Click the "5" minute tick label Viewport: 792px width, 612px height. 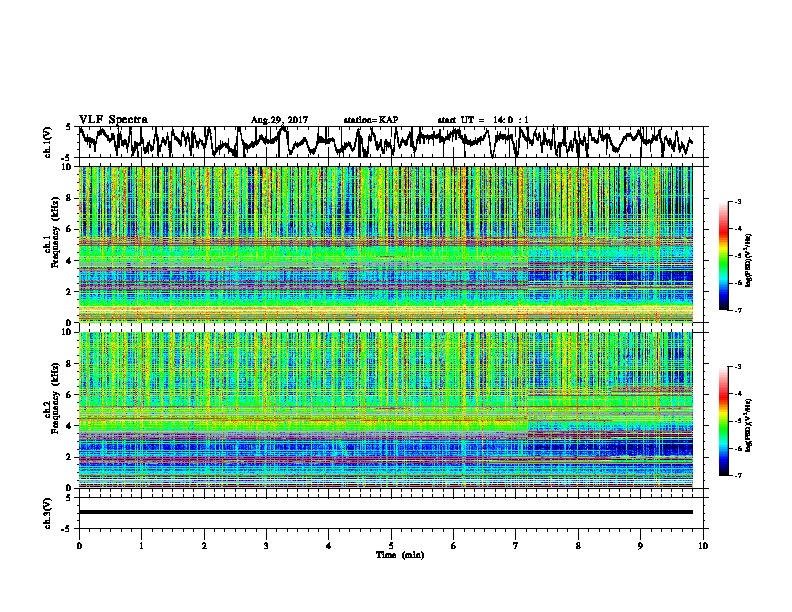[391, 546]
